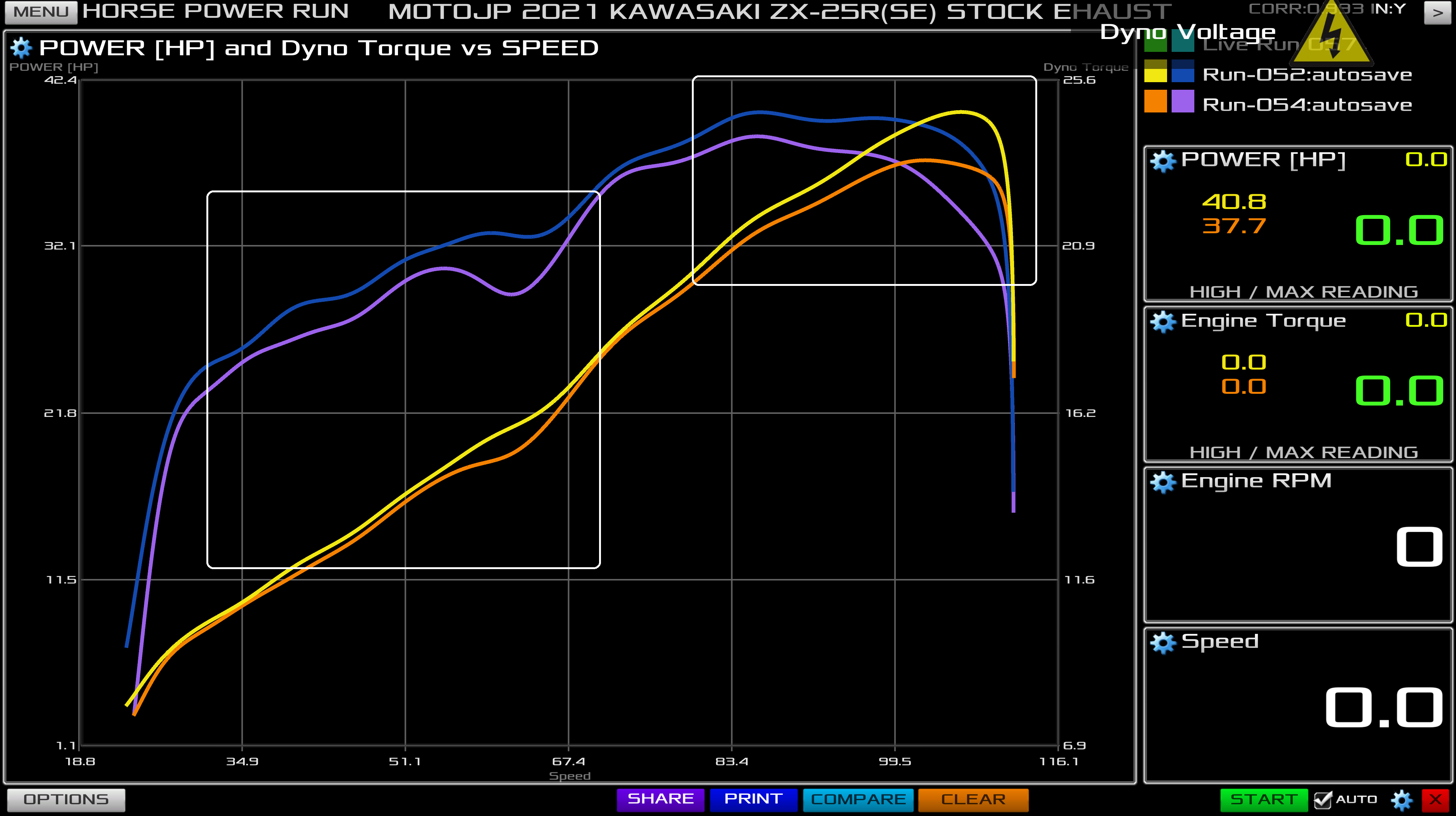Click the graph title POWER [HP] and Dyno Torque vs SPEED
This screenshot has width=1456, height=816.
(x=319, y=48)
